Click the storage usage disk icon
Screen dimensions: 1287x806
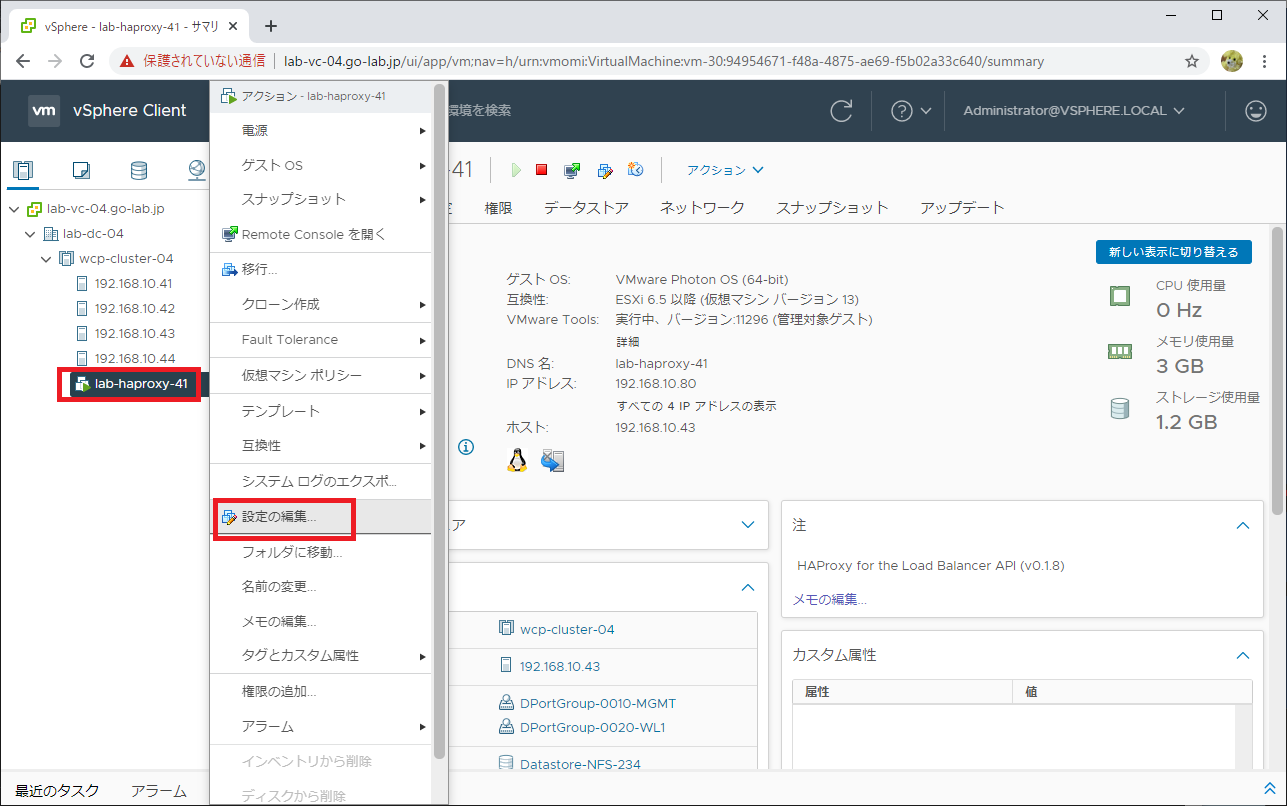(x=1119, y=408)
